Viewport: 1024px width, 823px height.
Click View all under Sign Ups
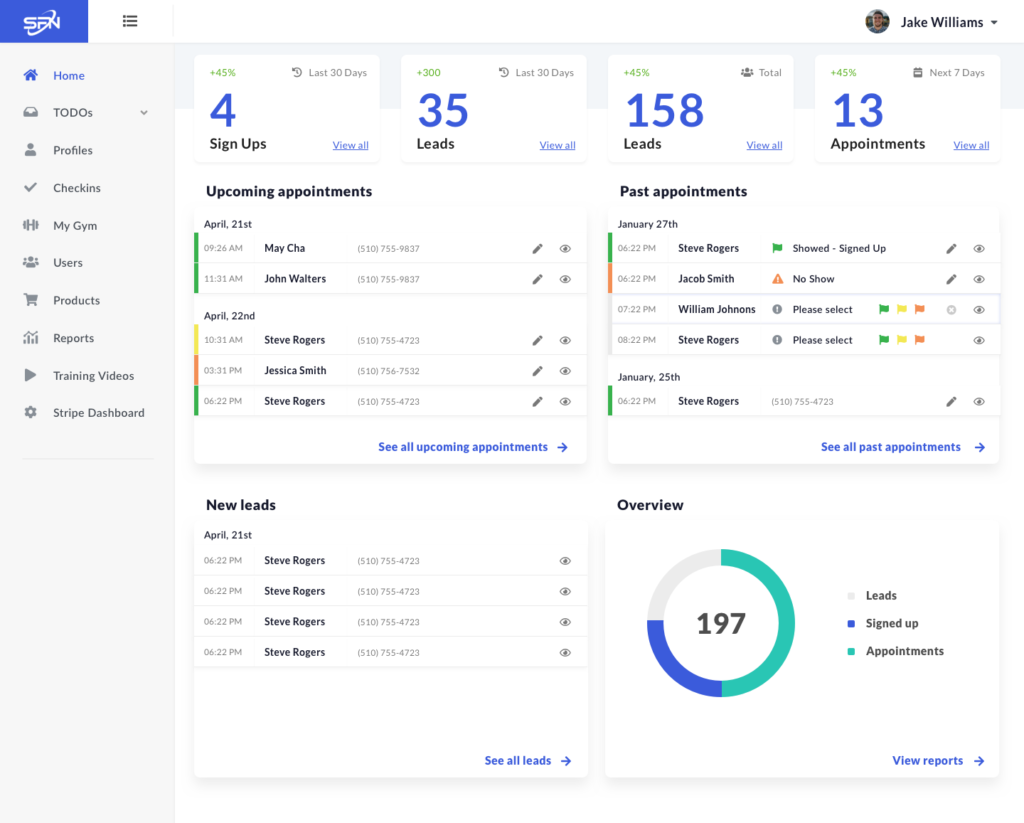(351, 145)
